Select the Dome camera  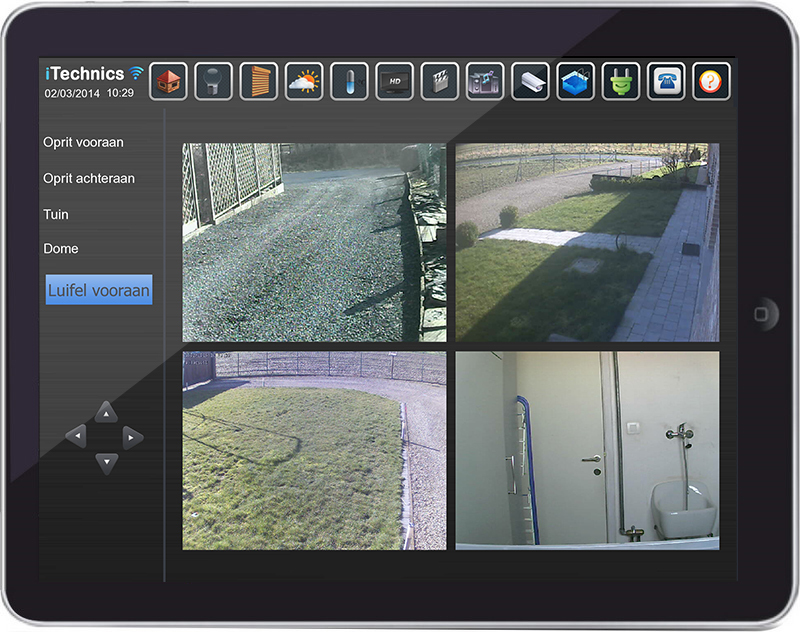click(61, 249)
